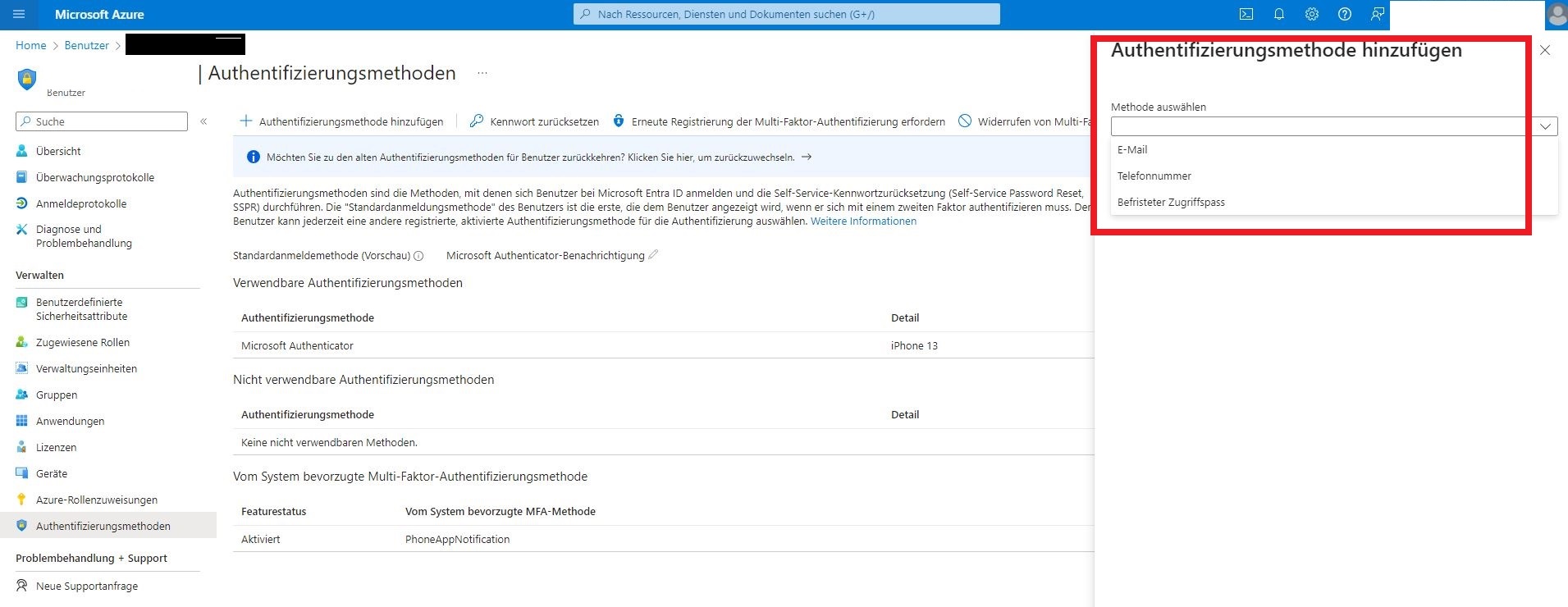Click the Methode auswählen combo box field

[1334, 126]
